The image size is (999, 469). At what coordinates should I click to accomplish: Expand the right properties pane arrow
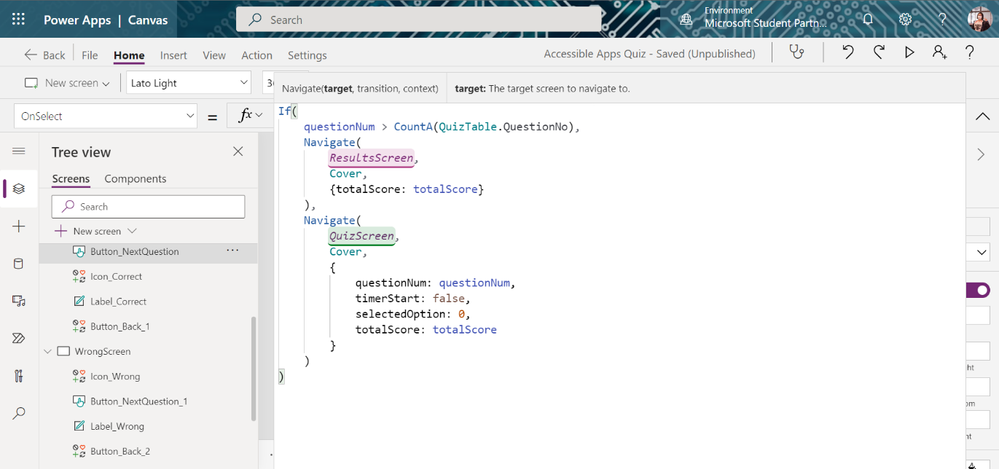click(x=981, y=154)
